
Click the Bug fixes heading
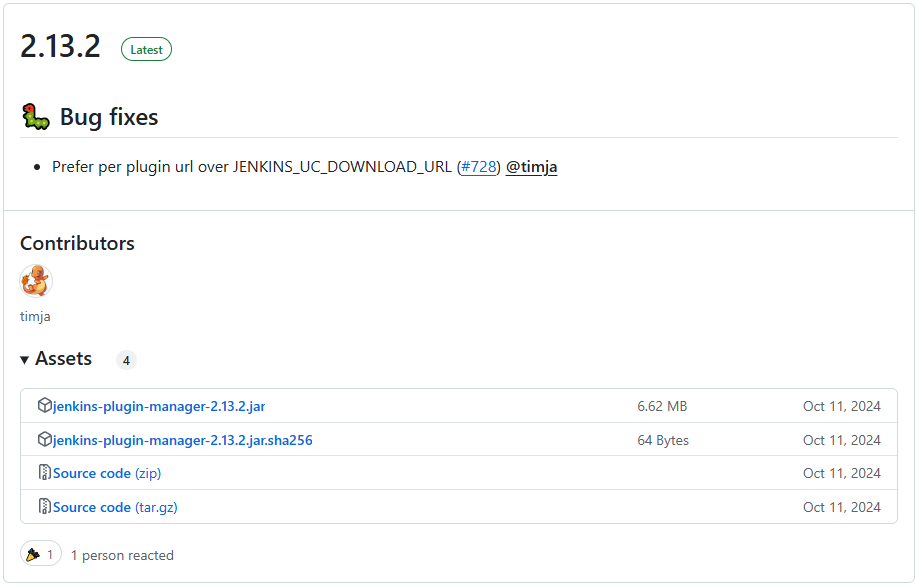point(109,117)
